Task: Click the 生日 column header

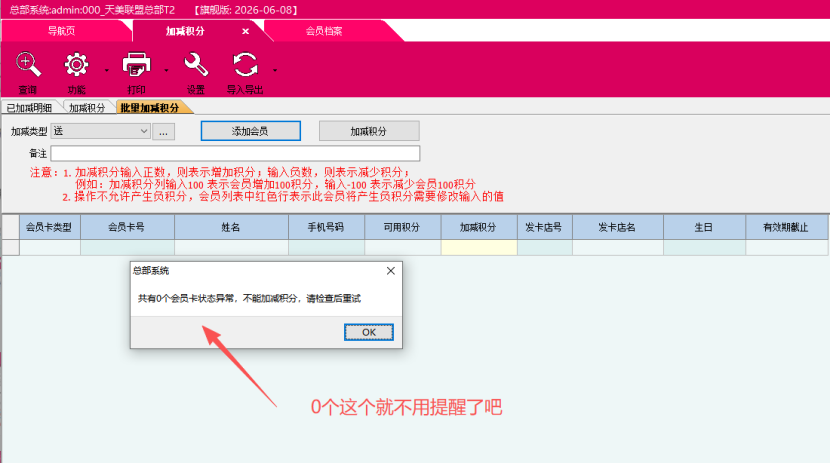Action: coord(704,227)
